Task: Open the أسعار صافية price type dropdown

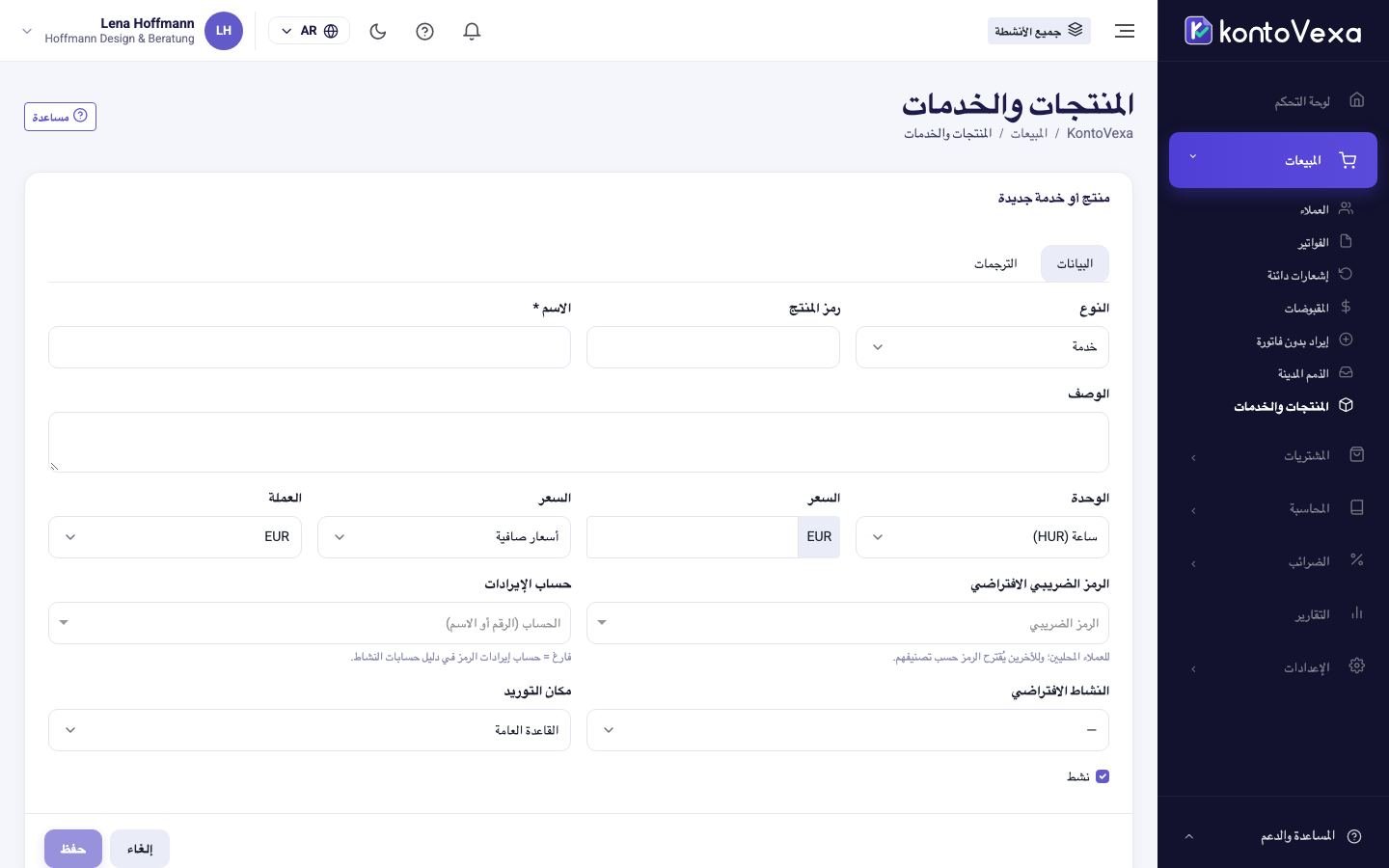Action: point(444,536)
